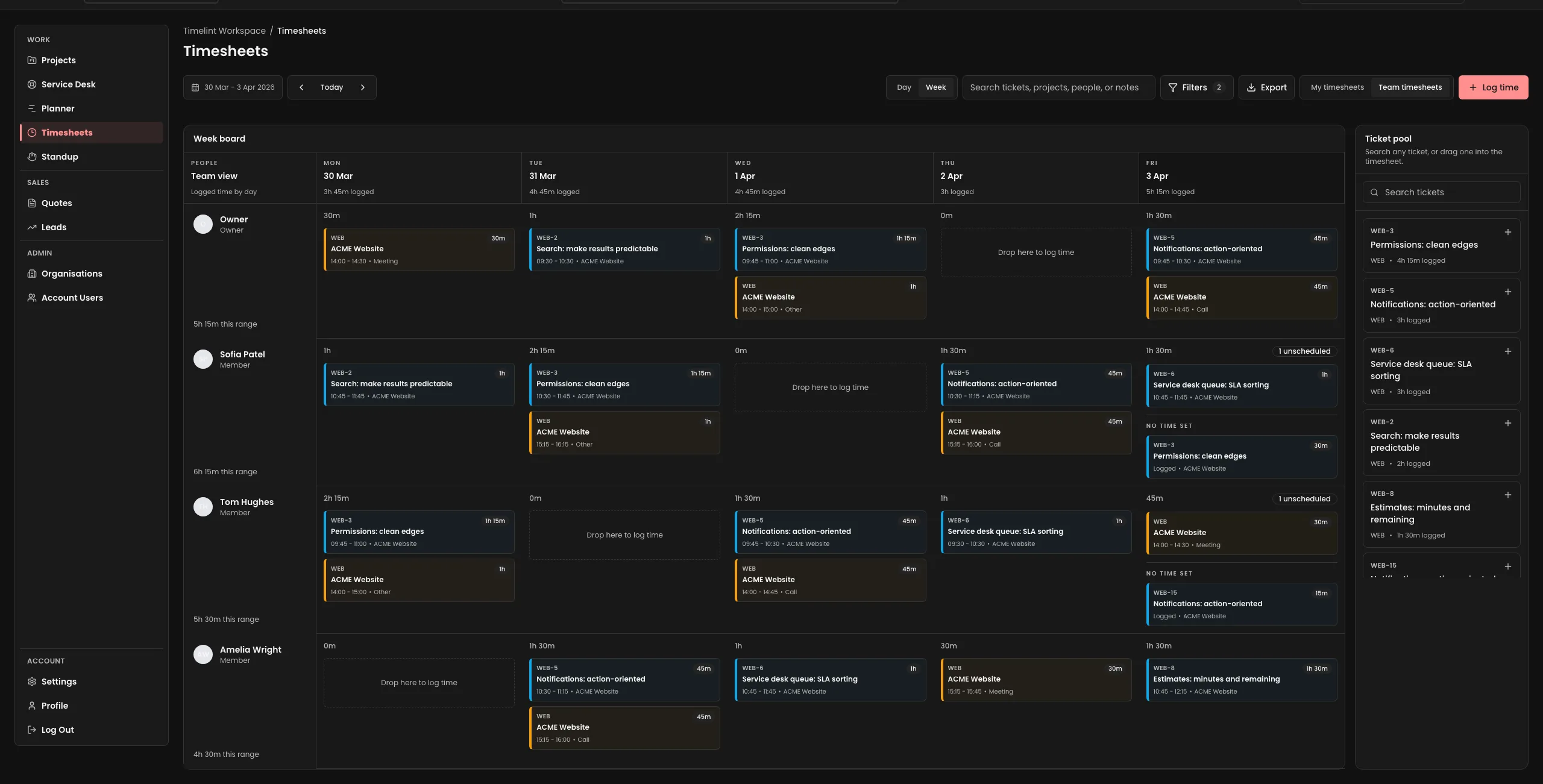
Task: Open Owner's Wednesday WEB-3 Permissions entry
Action: pos(830,249)
